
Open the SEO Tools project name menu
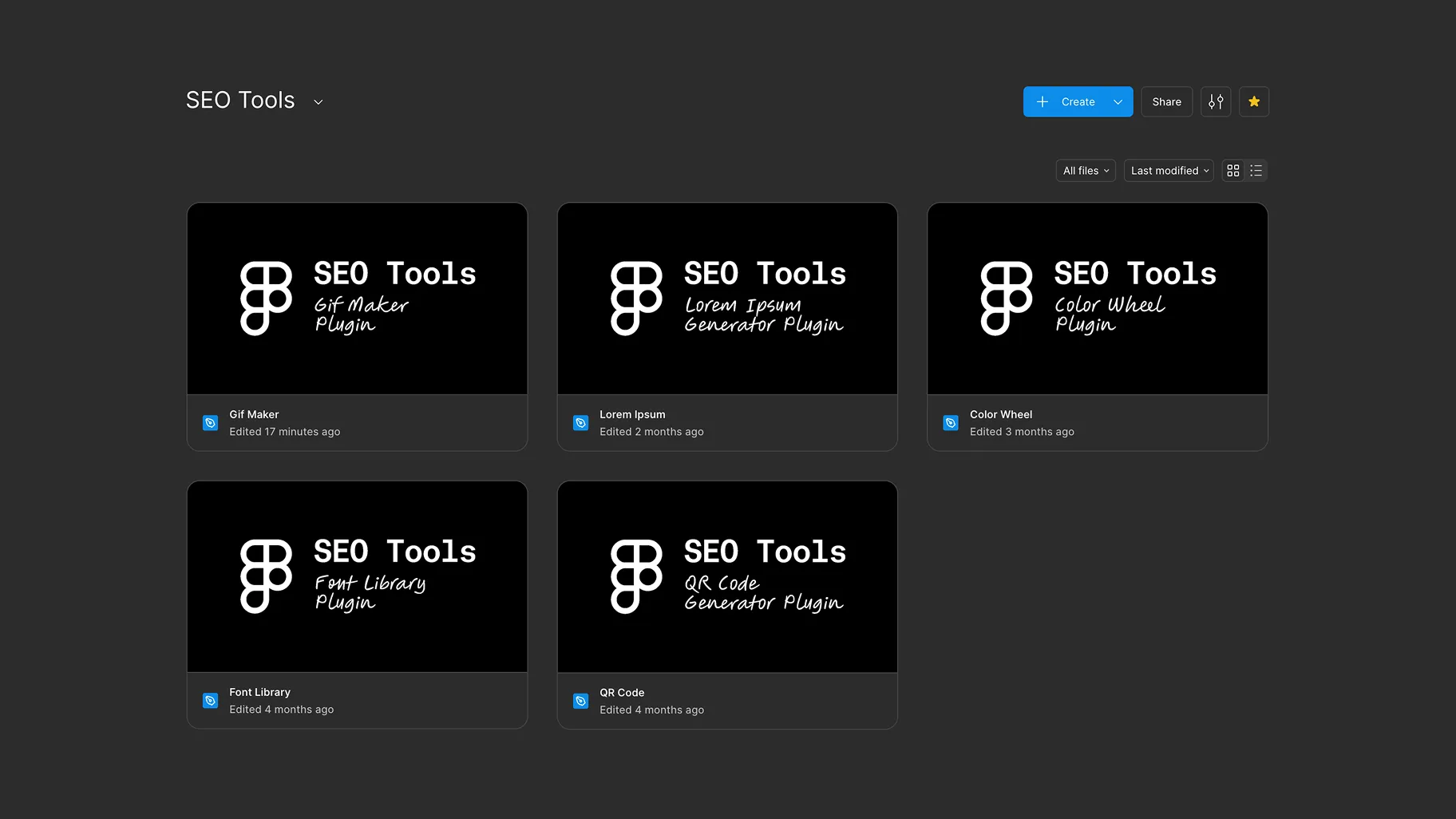pos(318,101)
